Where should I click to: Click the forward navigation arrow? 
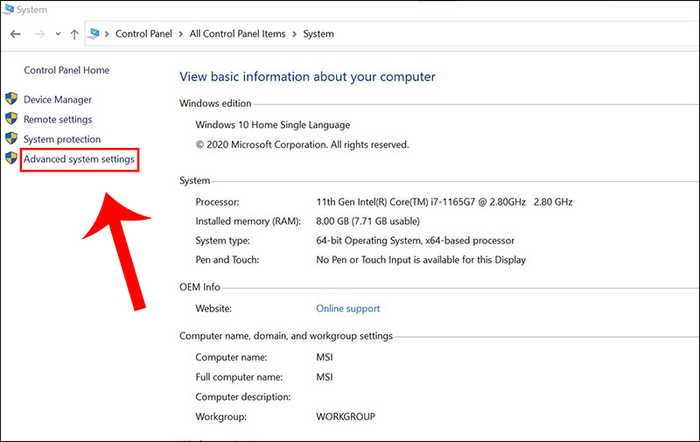coord(40,34)
